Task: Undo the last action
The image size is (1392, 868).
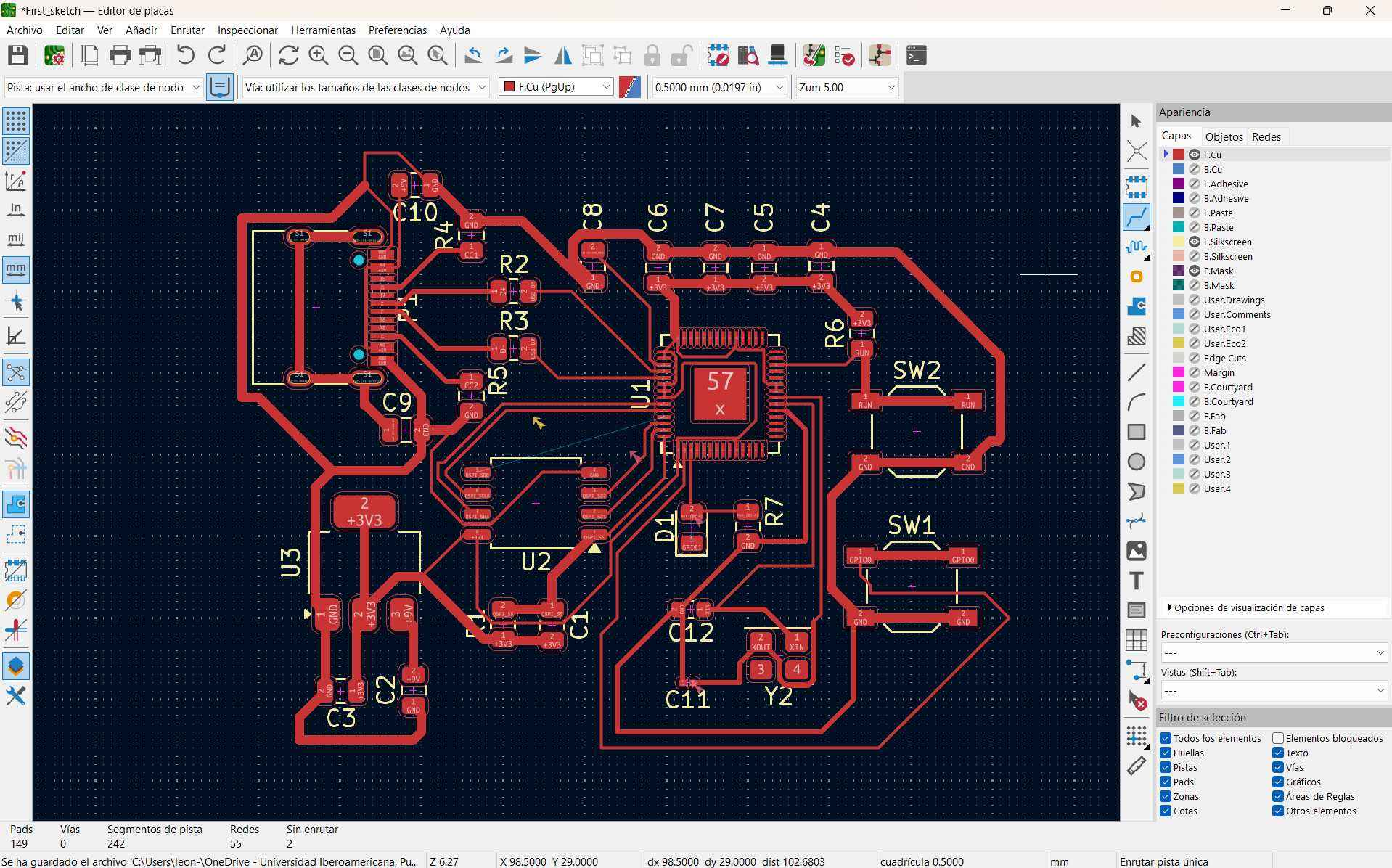Action: click(186, 55)
